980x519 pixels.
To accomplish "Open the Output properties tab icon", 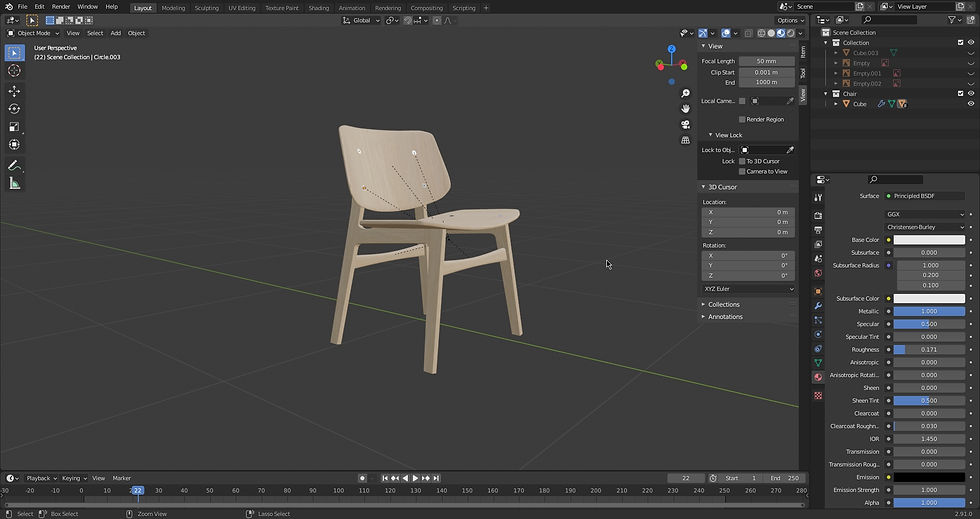I will [818, 230].
